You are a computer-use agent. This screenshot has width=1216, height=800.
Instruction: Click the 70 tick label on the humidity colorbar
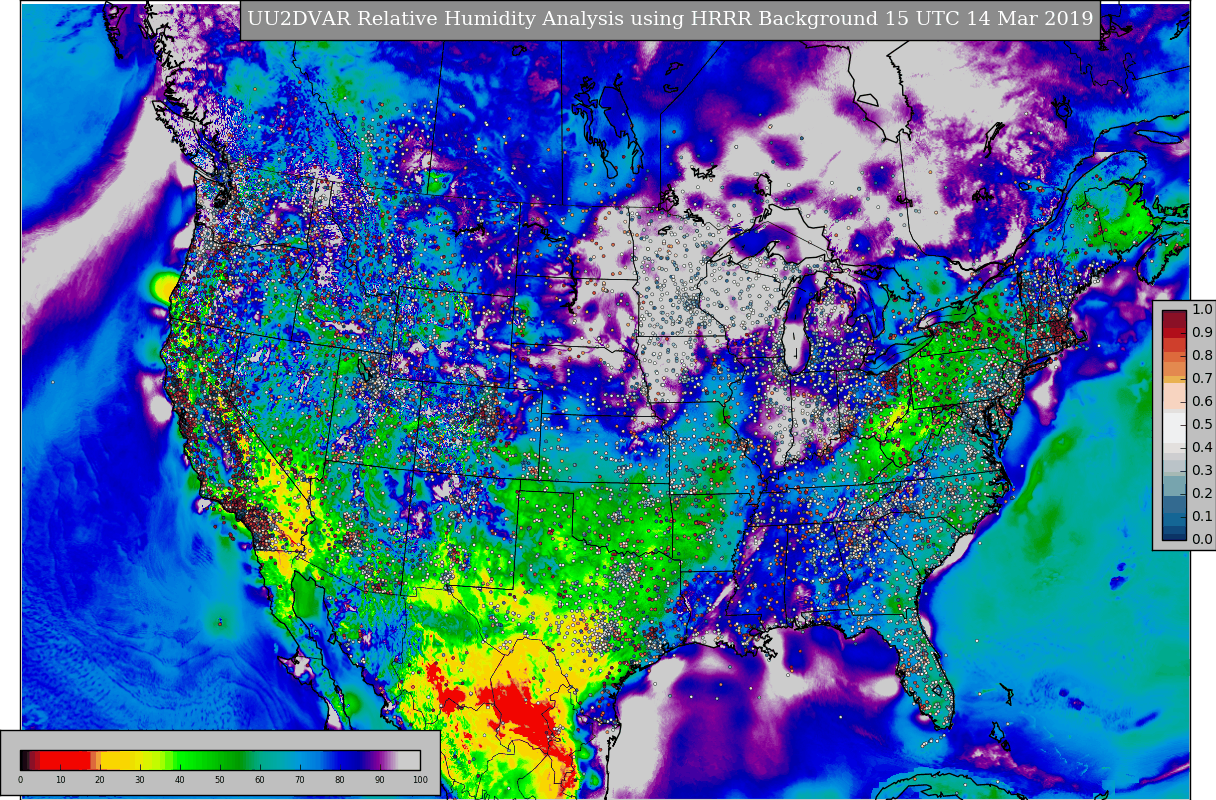tap(300, 780)
